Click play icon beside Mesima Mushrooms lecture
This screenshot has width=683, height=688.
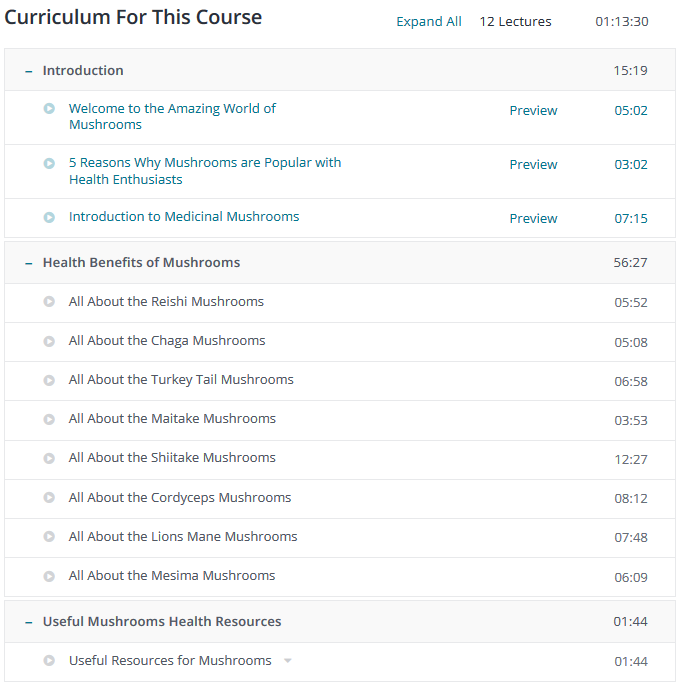(x=49, y=576)
